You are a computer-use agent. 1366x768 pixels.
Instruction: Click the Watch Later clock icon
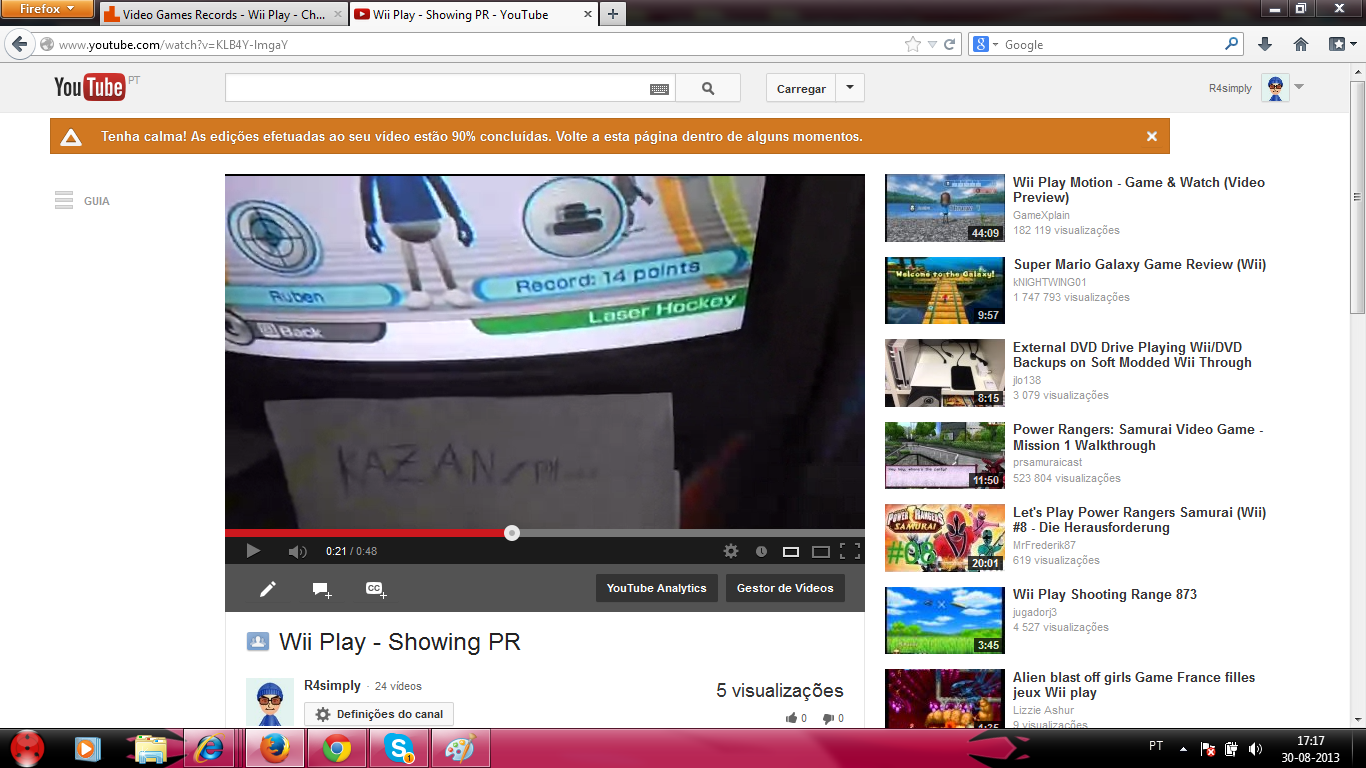[x=761, y=551]
